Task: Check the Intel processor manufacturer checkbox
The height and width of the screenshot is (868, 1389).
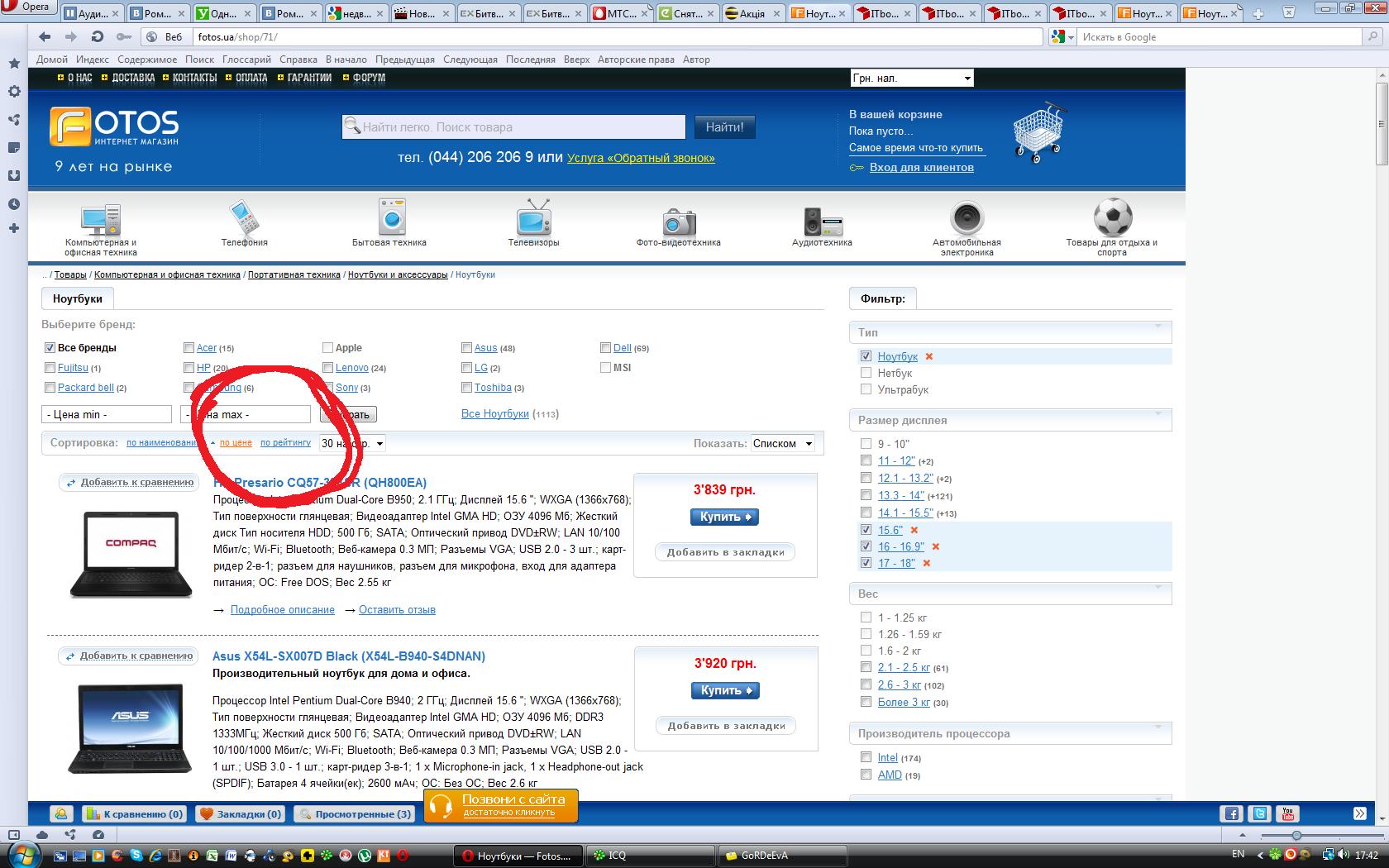Action: point(866,757)
